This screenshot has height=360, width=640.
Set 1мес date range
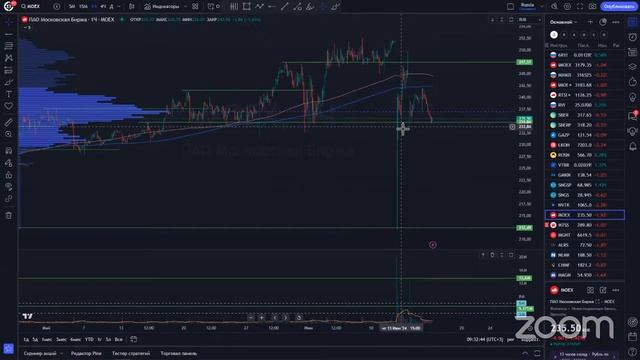pos(47,340)
